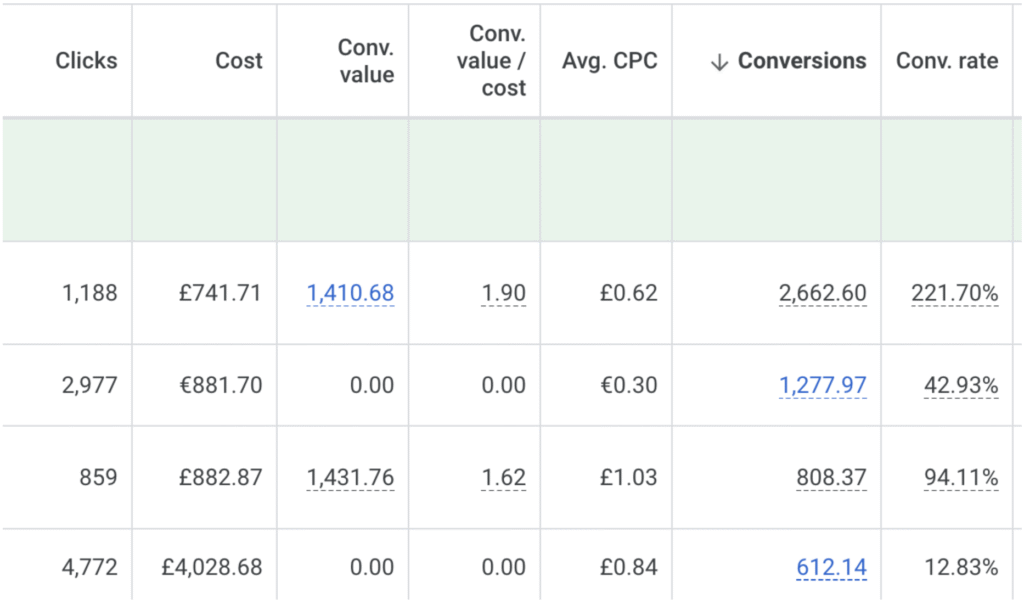Screen dimensions: 1024x604
Task: Sort by the Conversions column header
Action: click(802, 61)
